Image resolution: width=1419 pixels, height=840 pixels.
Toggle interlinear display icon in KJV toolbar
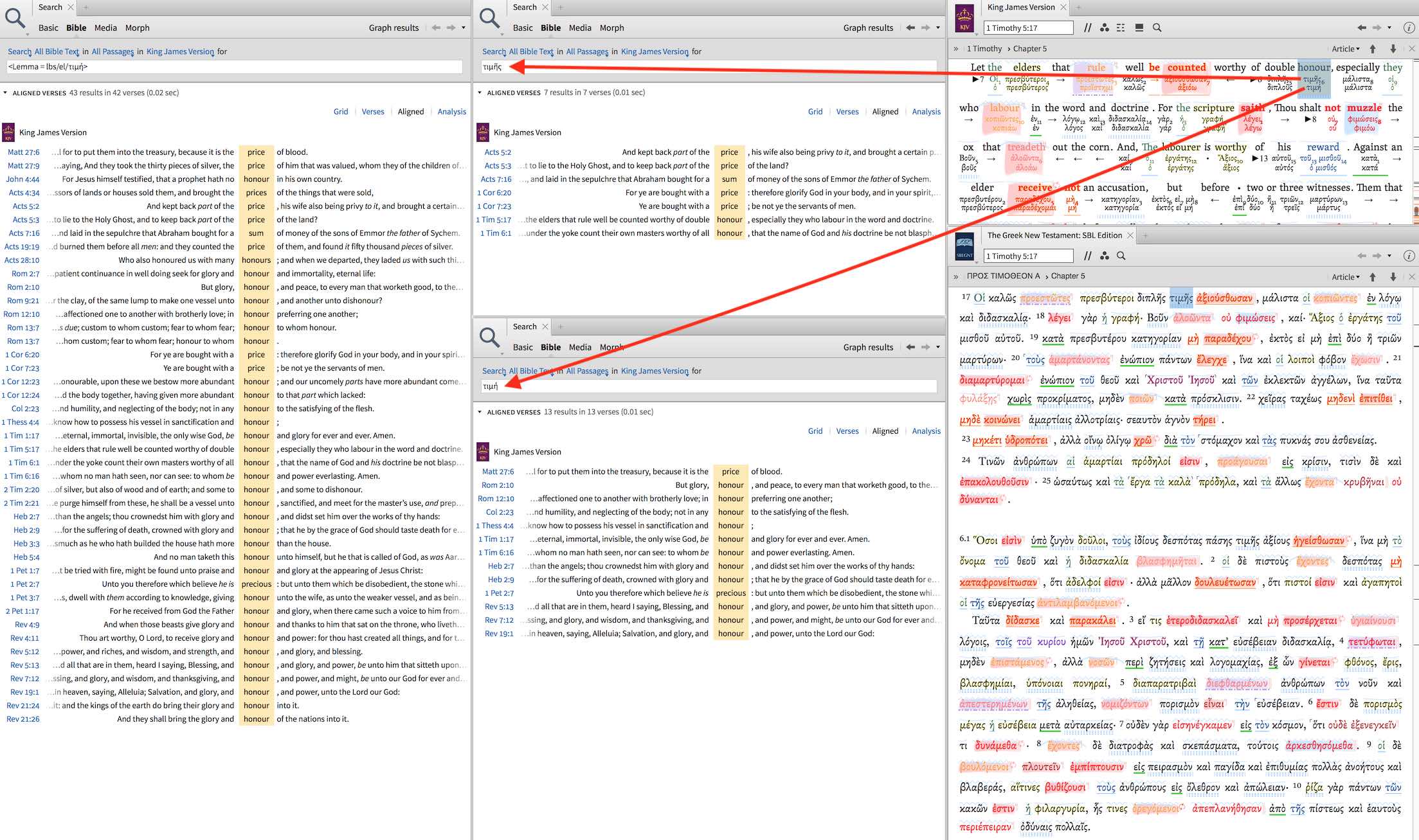coord(1121,28)
